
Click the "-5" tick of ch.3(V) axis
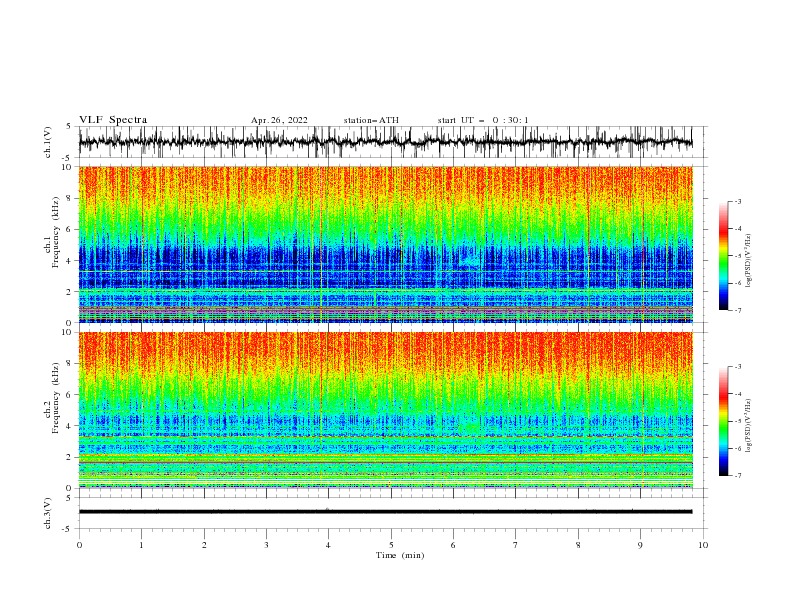point(68,529)
